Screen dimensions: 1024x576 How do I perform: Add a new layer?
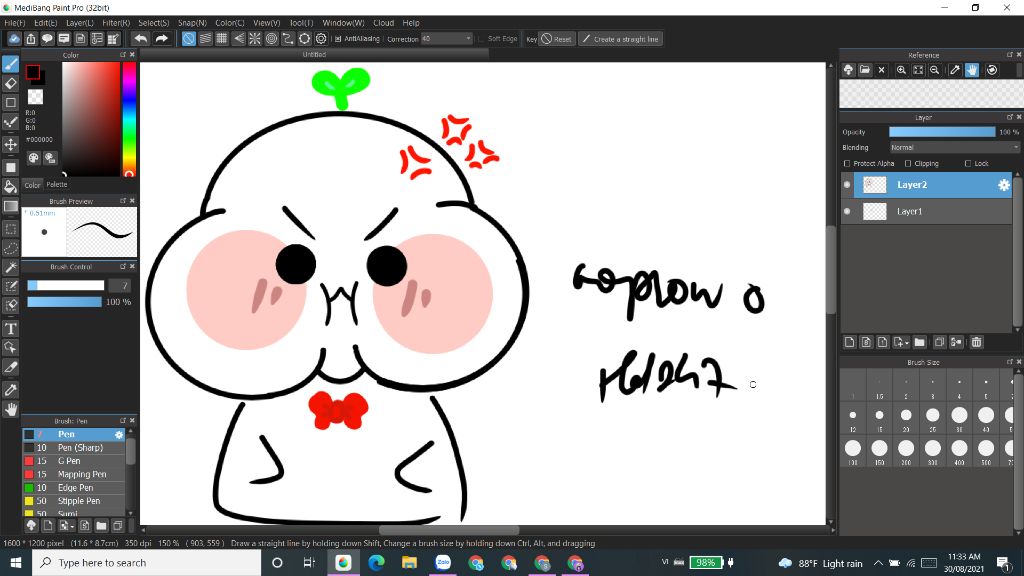tap(850, 342)
